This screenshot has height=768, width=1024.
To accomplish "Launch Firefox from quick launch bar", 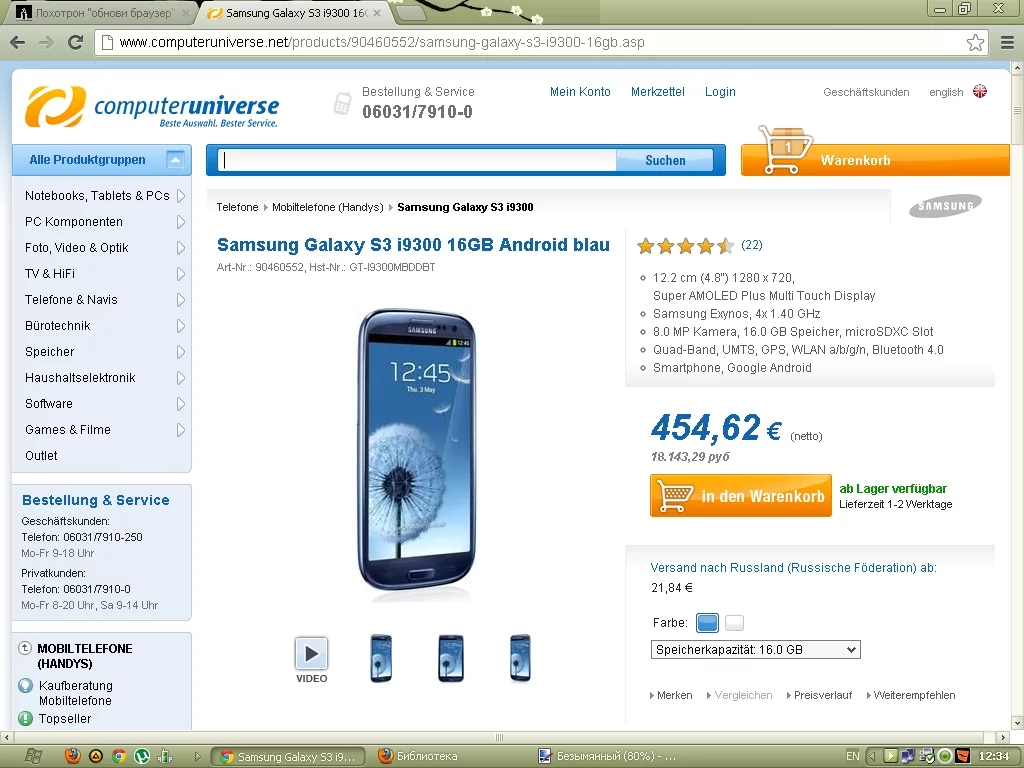I will 72,756.
